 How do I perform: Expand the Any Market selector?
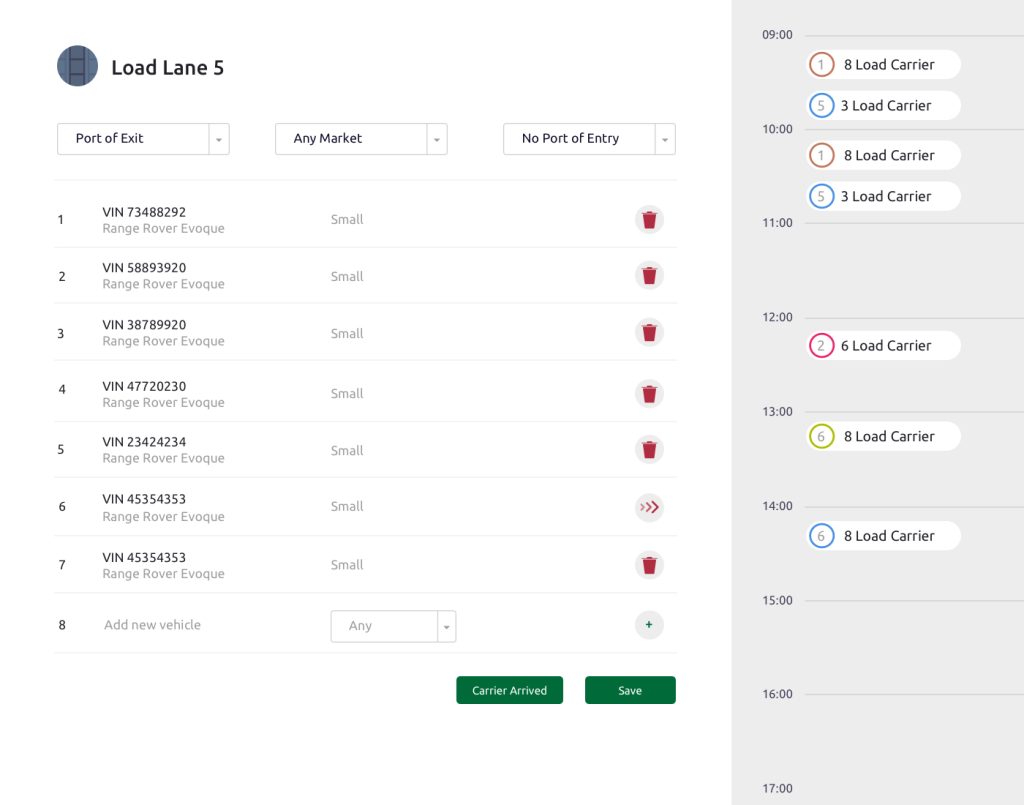click(x=437, y=139)
